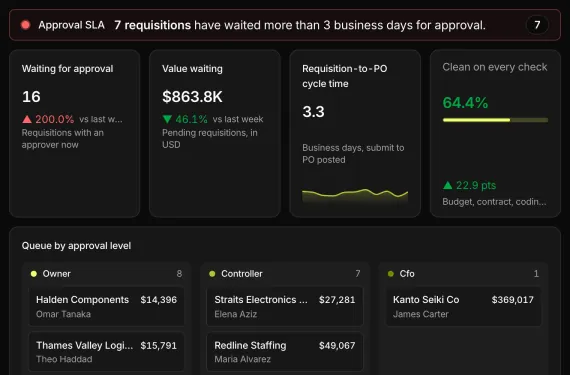Click the dot beside Controller
570x375 pixels.
coord(212,274)
